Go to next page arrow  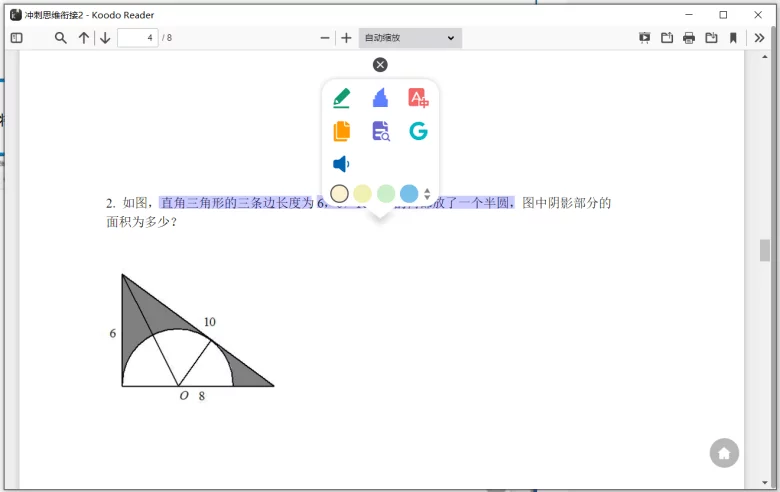[x=105, y=38]
